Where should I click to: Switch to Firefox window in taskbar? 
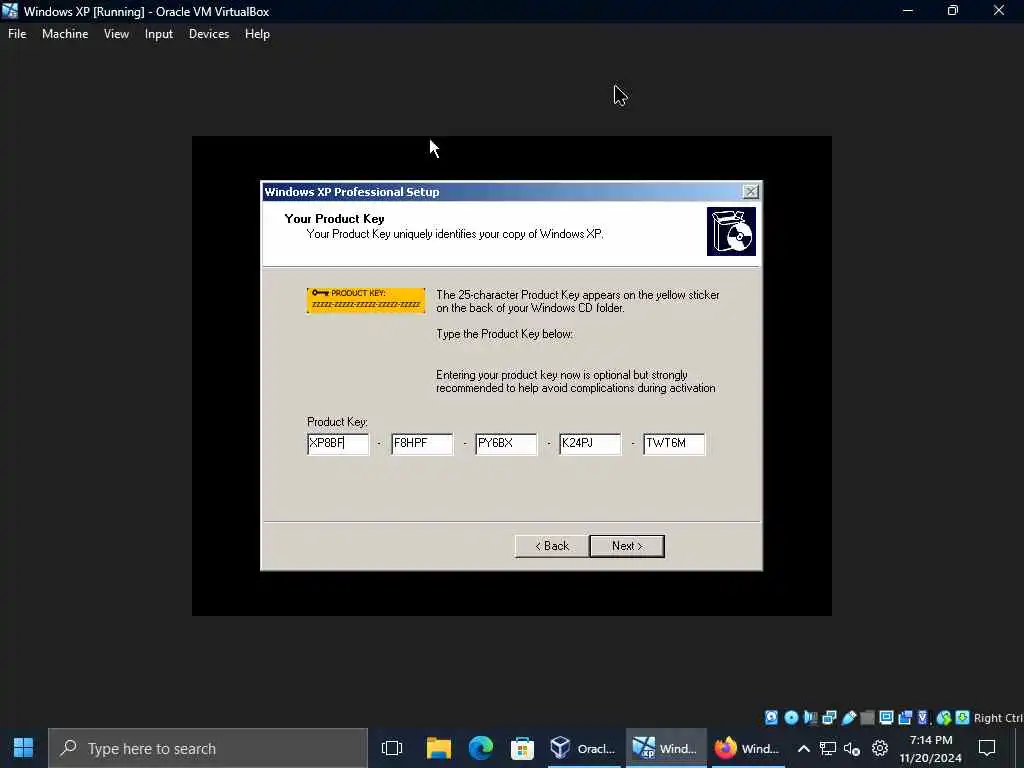point(747,748)
